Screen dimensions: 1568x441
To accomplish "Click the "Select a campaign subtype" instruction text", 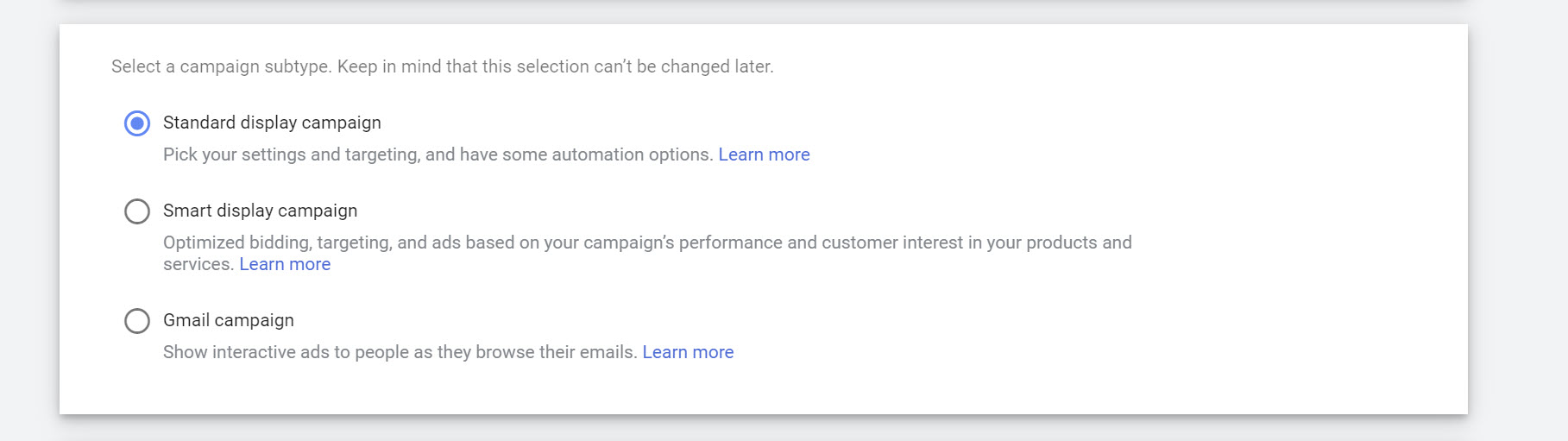I will click(221, 66).
